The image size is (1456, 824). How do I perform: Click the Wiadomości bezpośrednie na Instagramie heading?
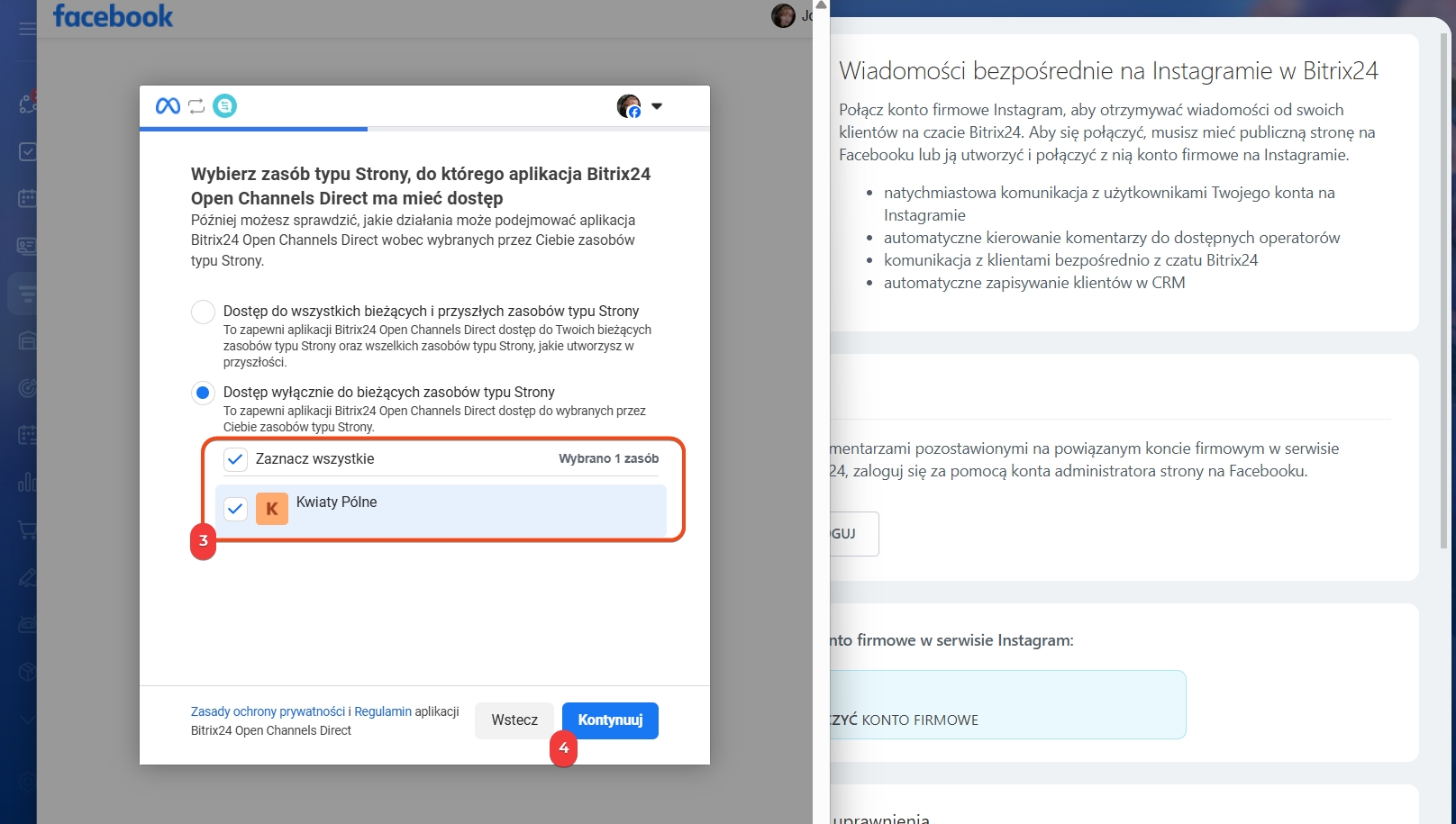pyautogui.click(x=1108, y=71)
